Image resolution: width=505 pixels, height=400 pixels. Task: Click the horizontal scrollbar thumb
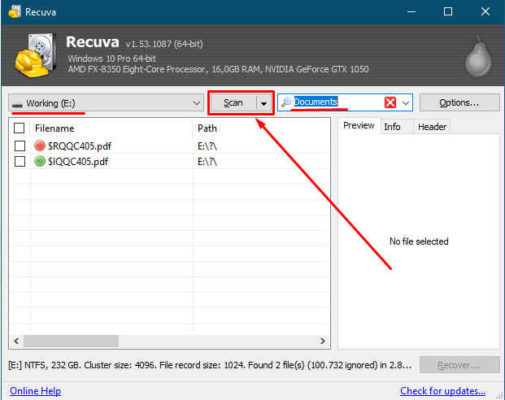coord(71,341)
